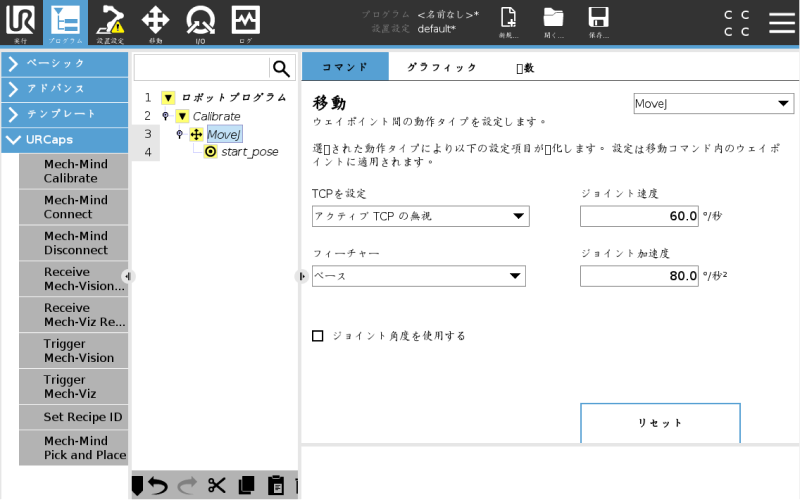Screen dimensions: 800x500
Task: Select the start_pose tree row
Action: click(249, 152)
